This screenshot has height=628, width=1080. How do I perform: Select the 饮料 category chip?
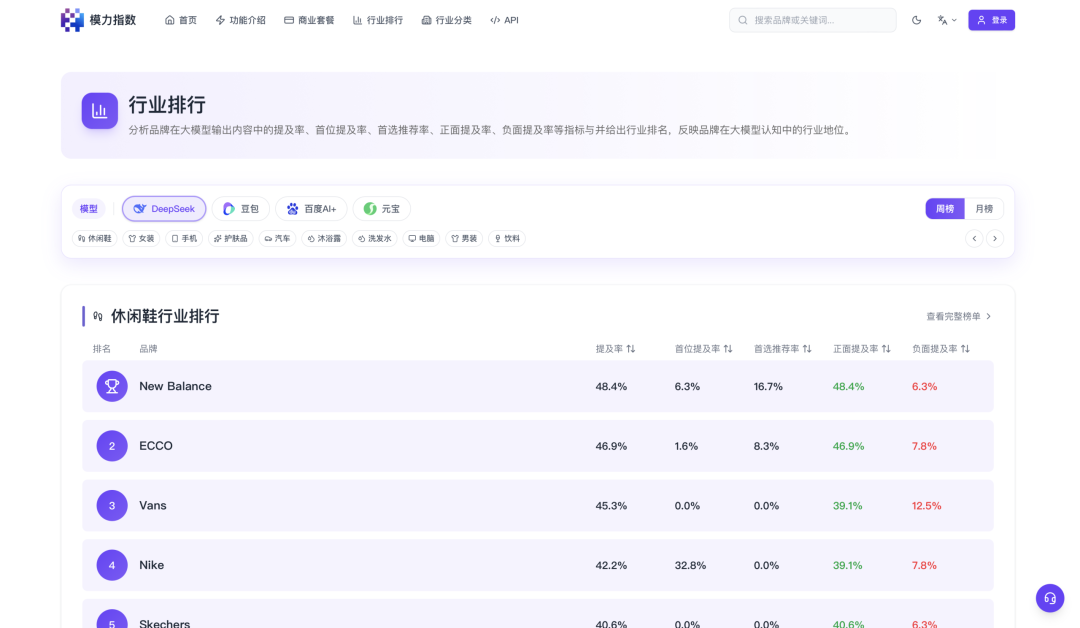(507, 238)
